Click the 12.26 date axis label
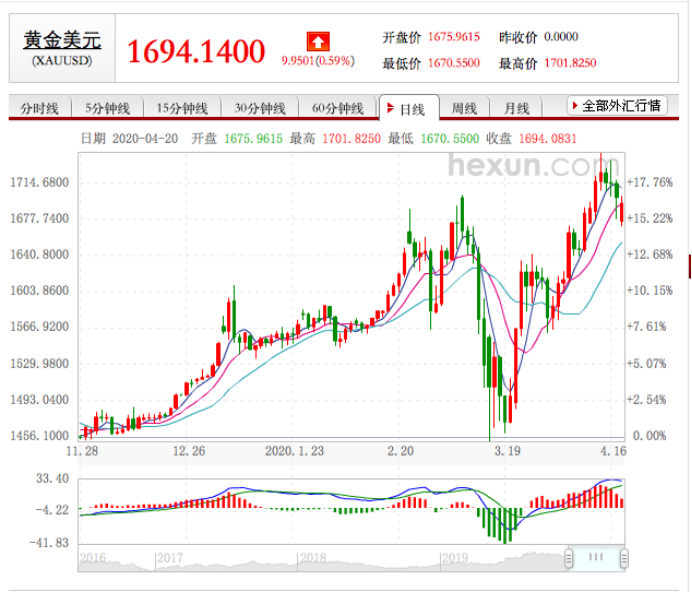Viewport: 692px width, 593px height. tap(189, 451)
